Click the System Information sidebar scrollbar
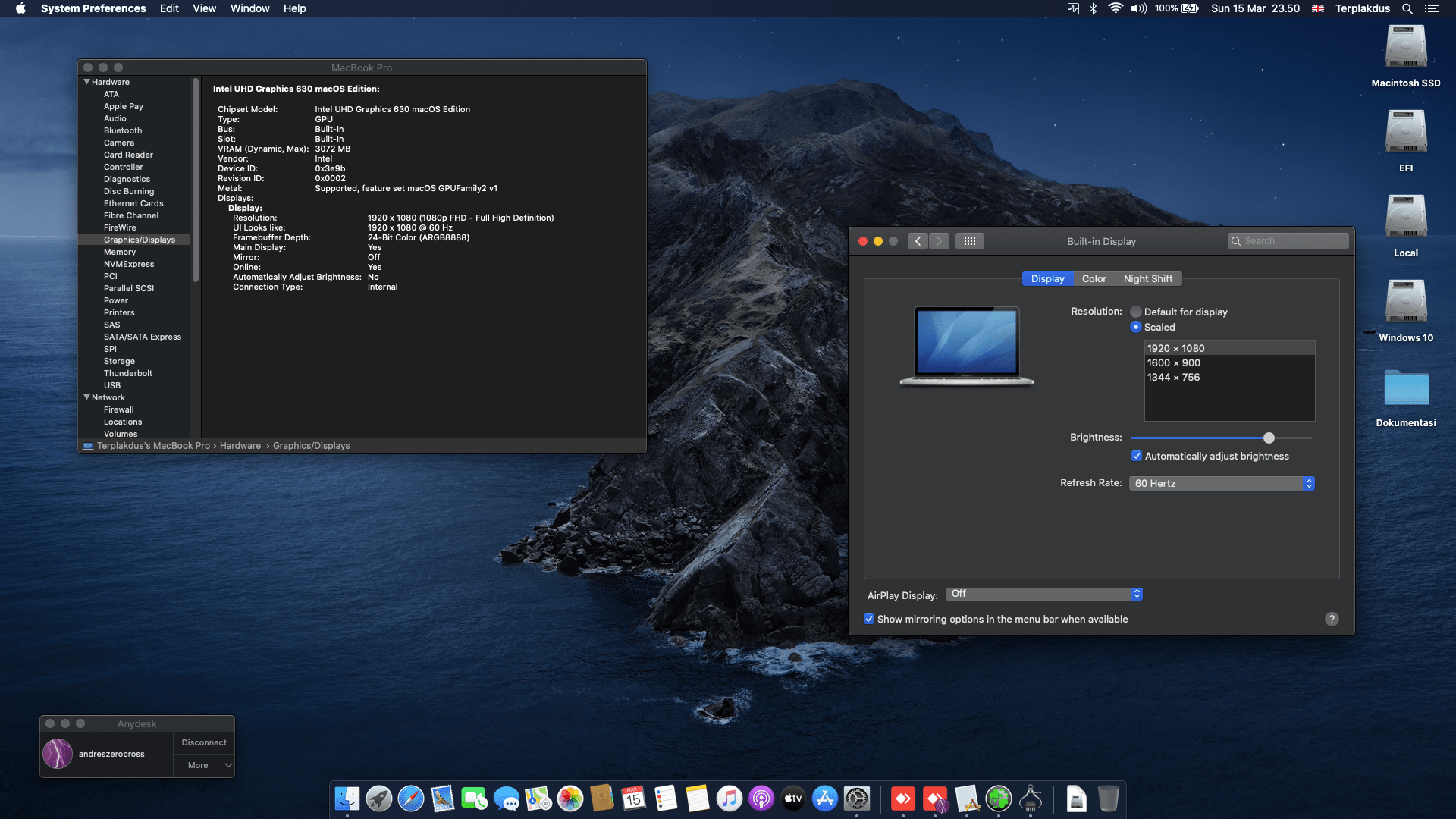The width and height of the screenshot is (1456, 819). 196,180
